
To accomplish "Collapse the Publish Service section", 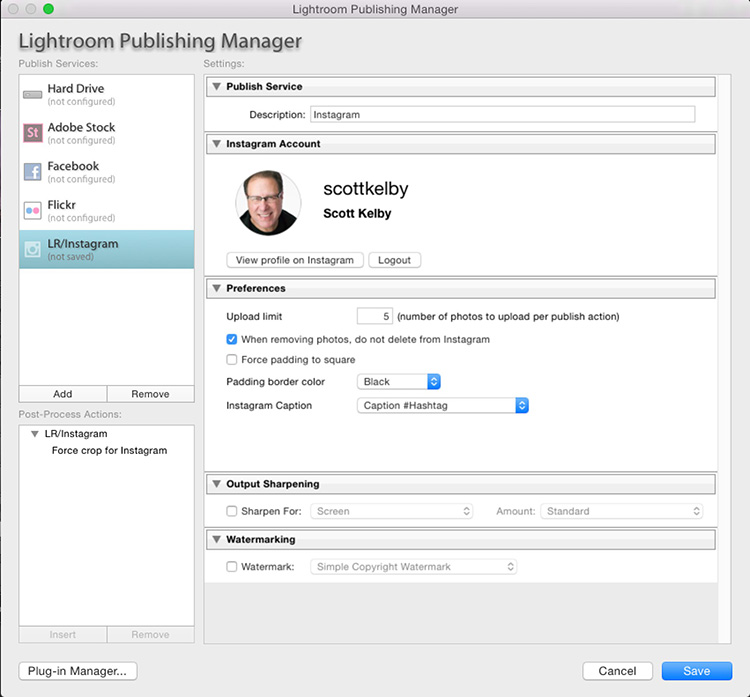I will point(217,87).
